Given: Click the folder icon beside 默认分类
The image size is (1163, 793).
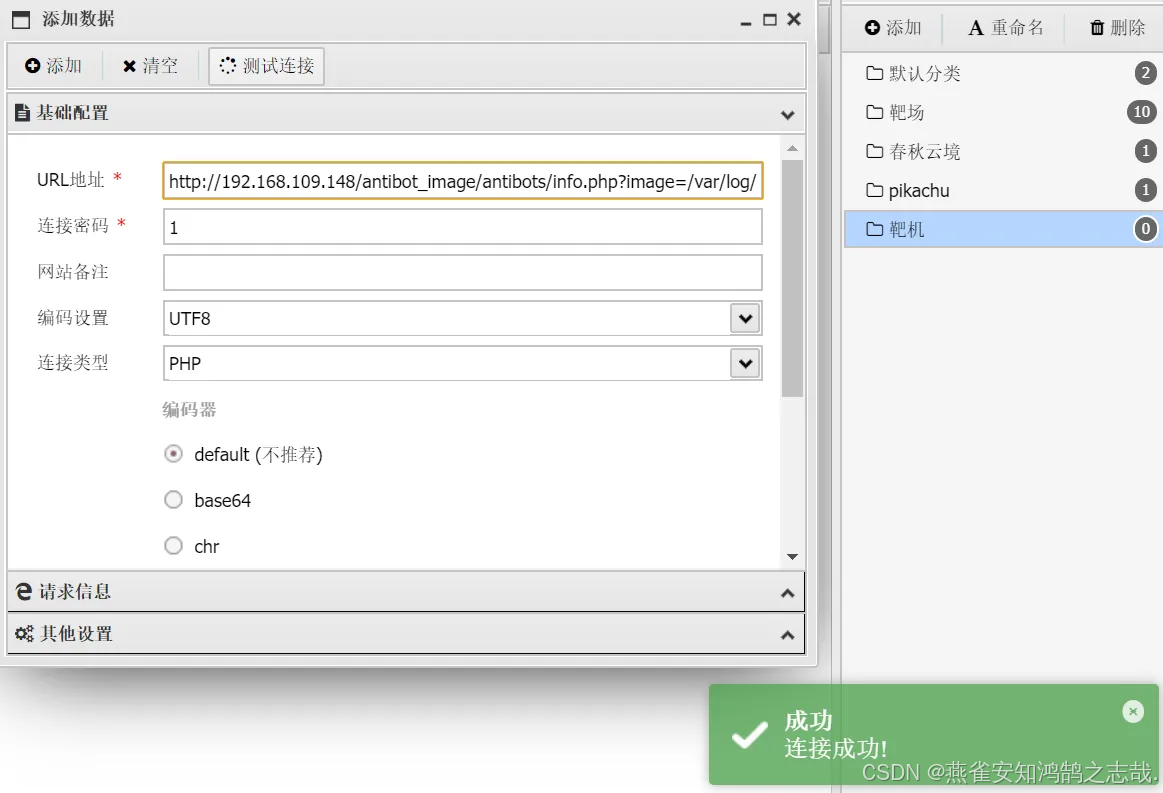Looking at the screenshot, I should [874, 73].
